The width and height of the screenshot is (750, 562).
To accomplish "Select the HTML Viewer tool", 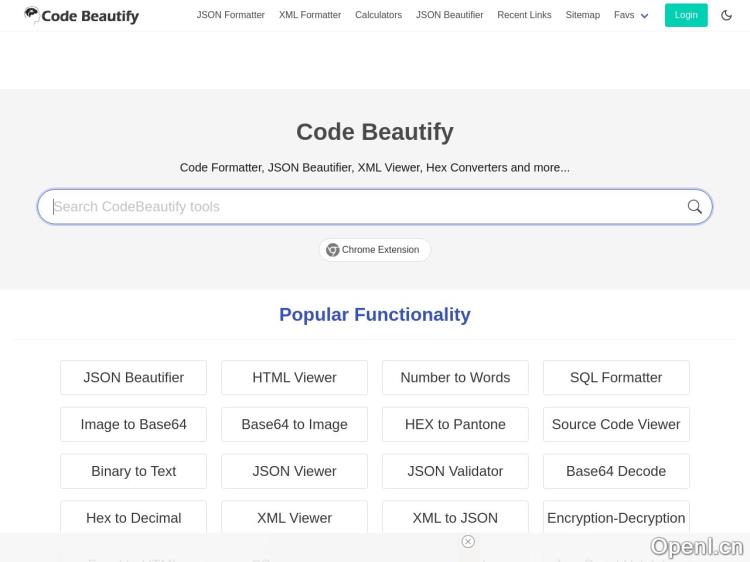I will (294, 378).
